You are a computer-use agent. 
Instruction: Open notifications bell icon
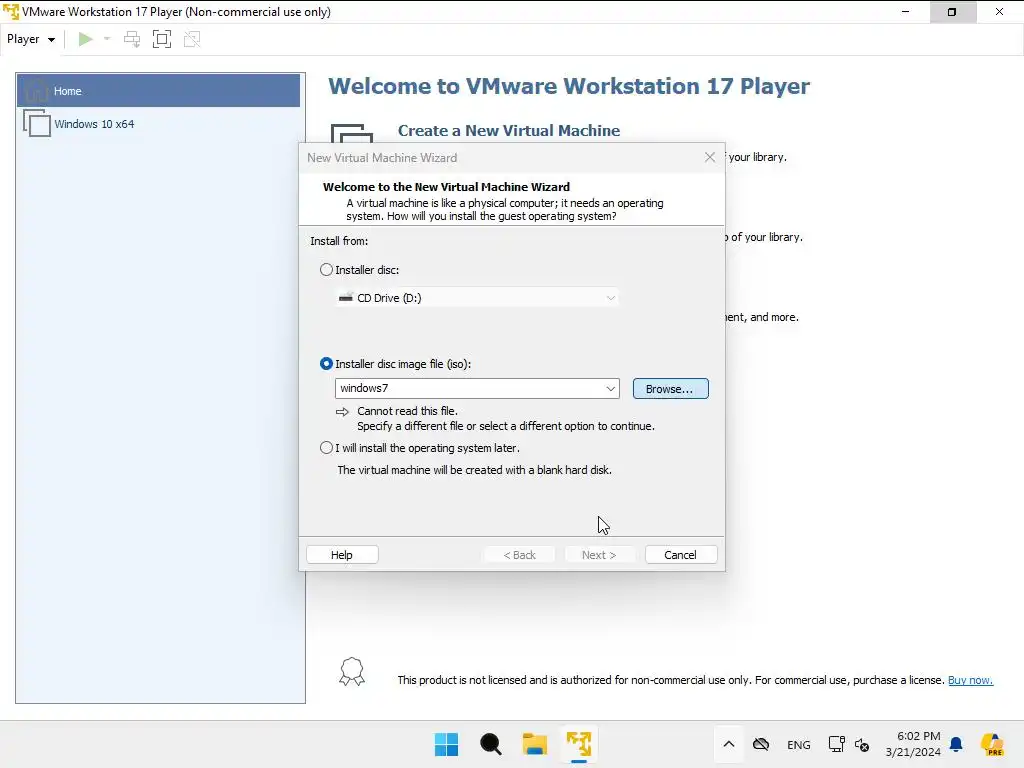point(956,744)
